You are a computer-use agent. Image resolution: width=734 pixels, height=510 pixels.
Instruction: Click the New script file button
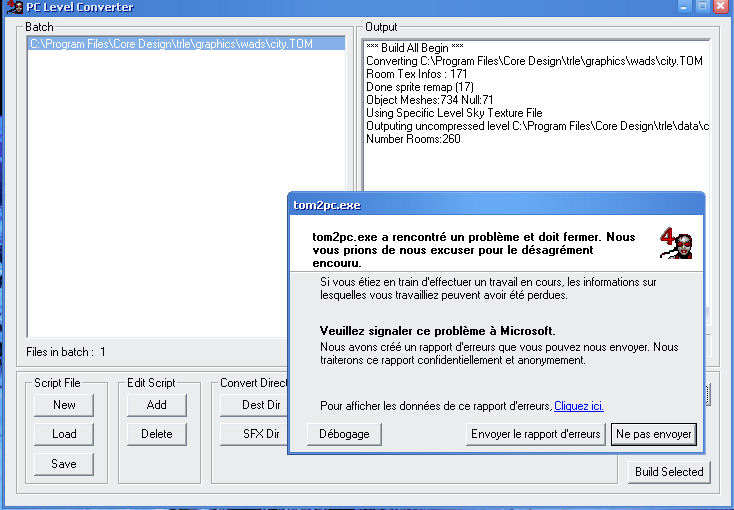pyautogui.click(x=64, y=405)
